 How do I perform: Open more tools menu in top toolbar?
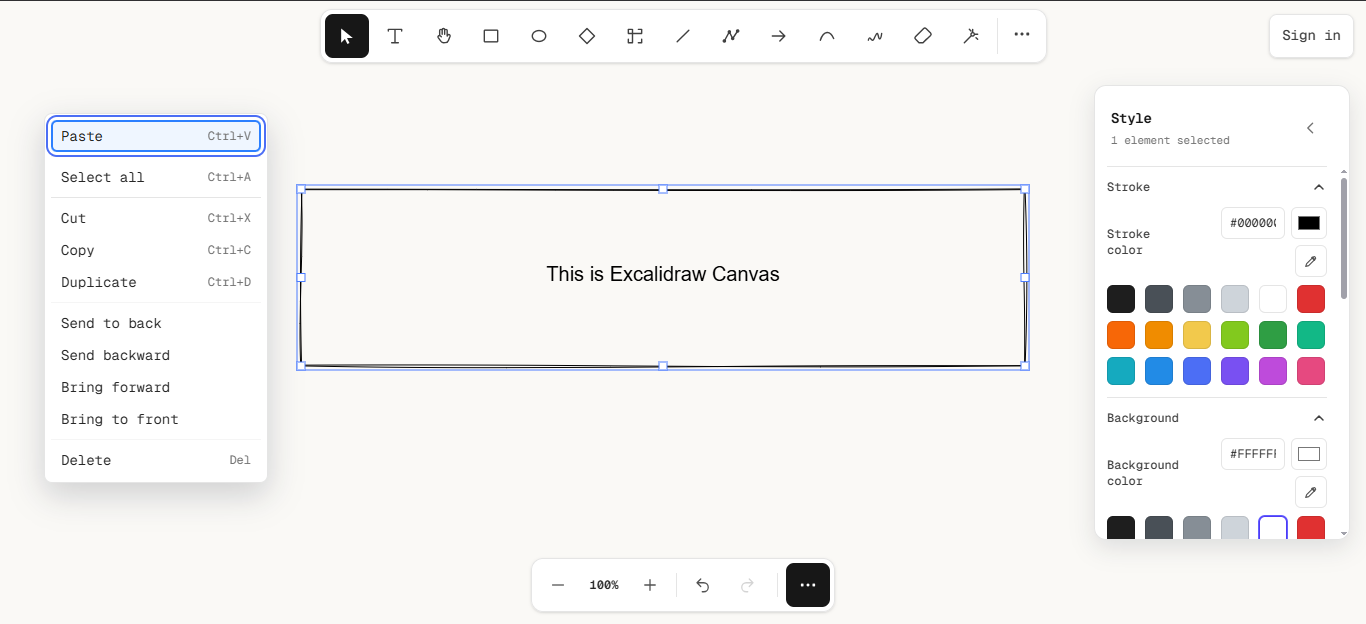[1021, 34]
